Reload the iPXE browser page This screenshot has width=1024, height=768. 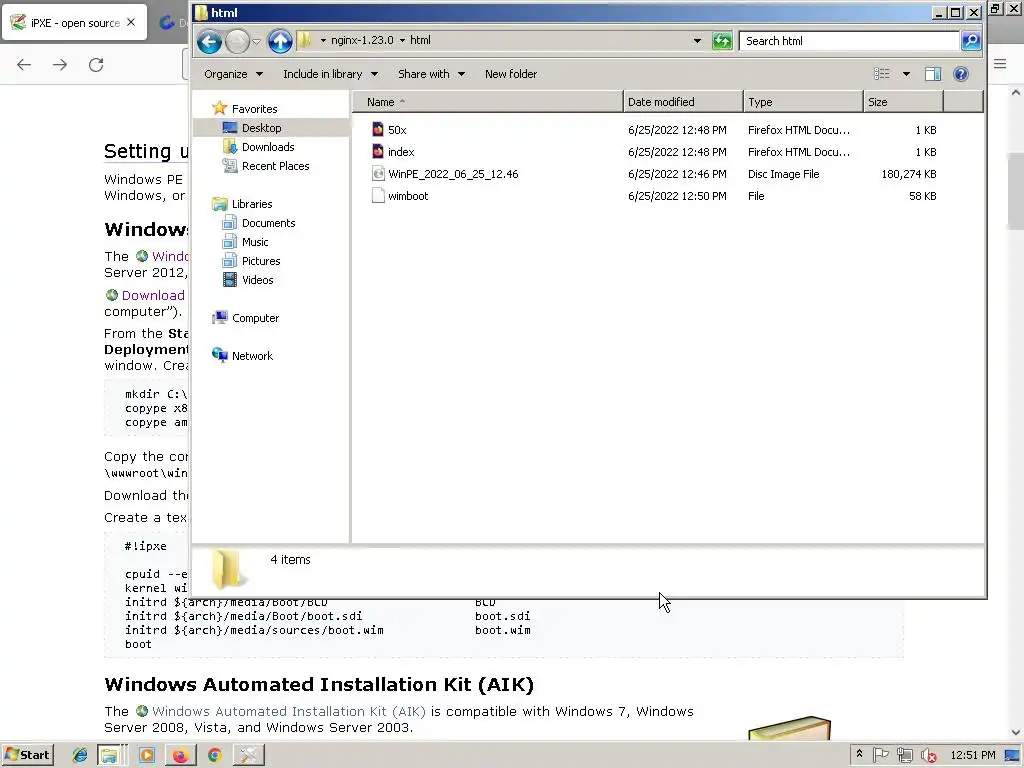[x=96, y=65]
